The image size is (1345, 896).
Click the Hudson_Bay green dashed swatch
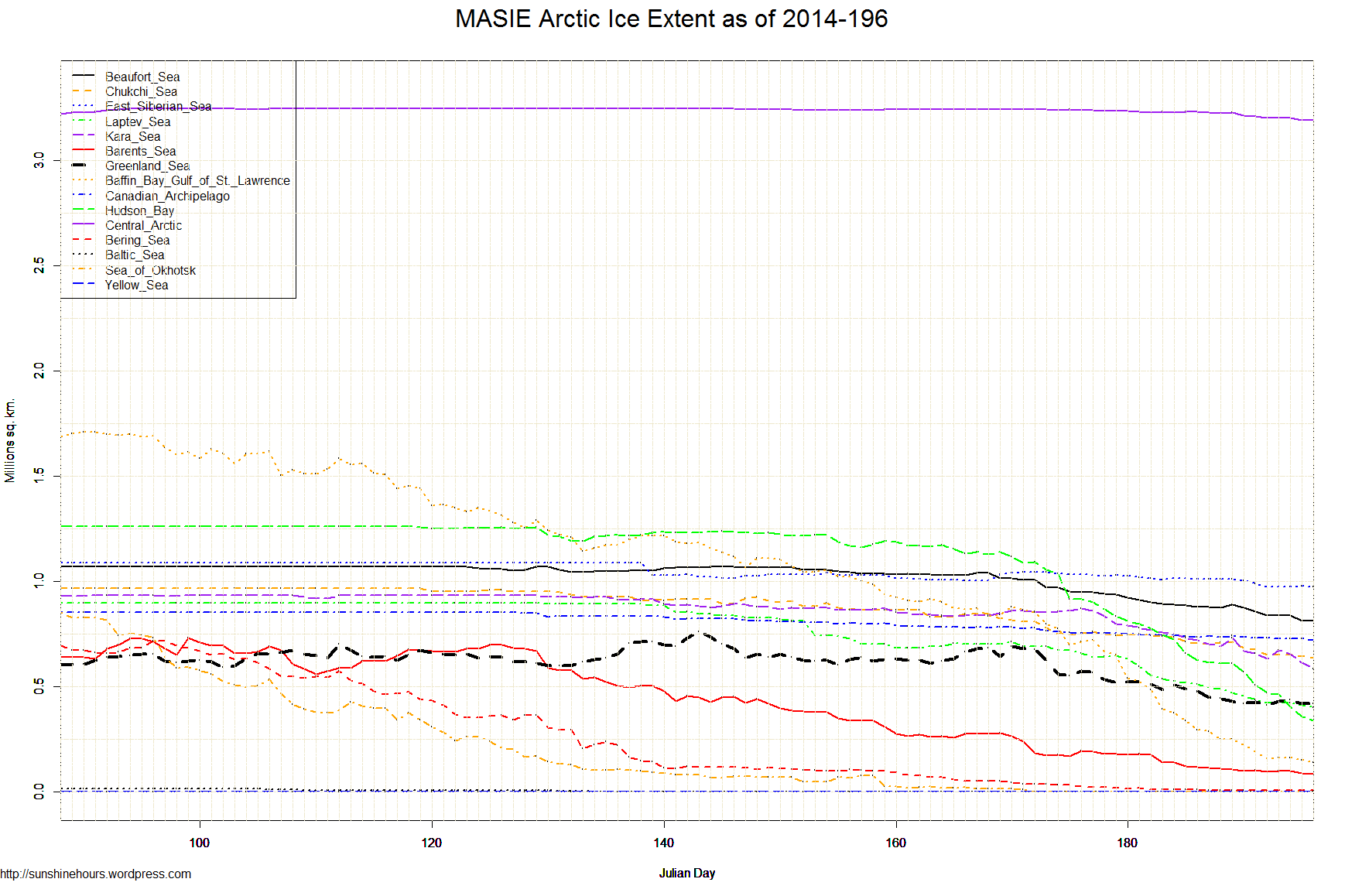[83, 210]
